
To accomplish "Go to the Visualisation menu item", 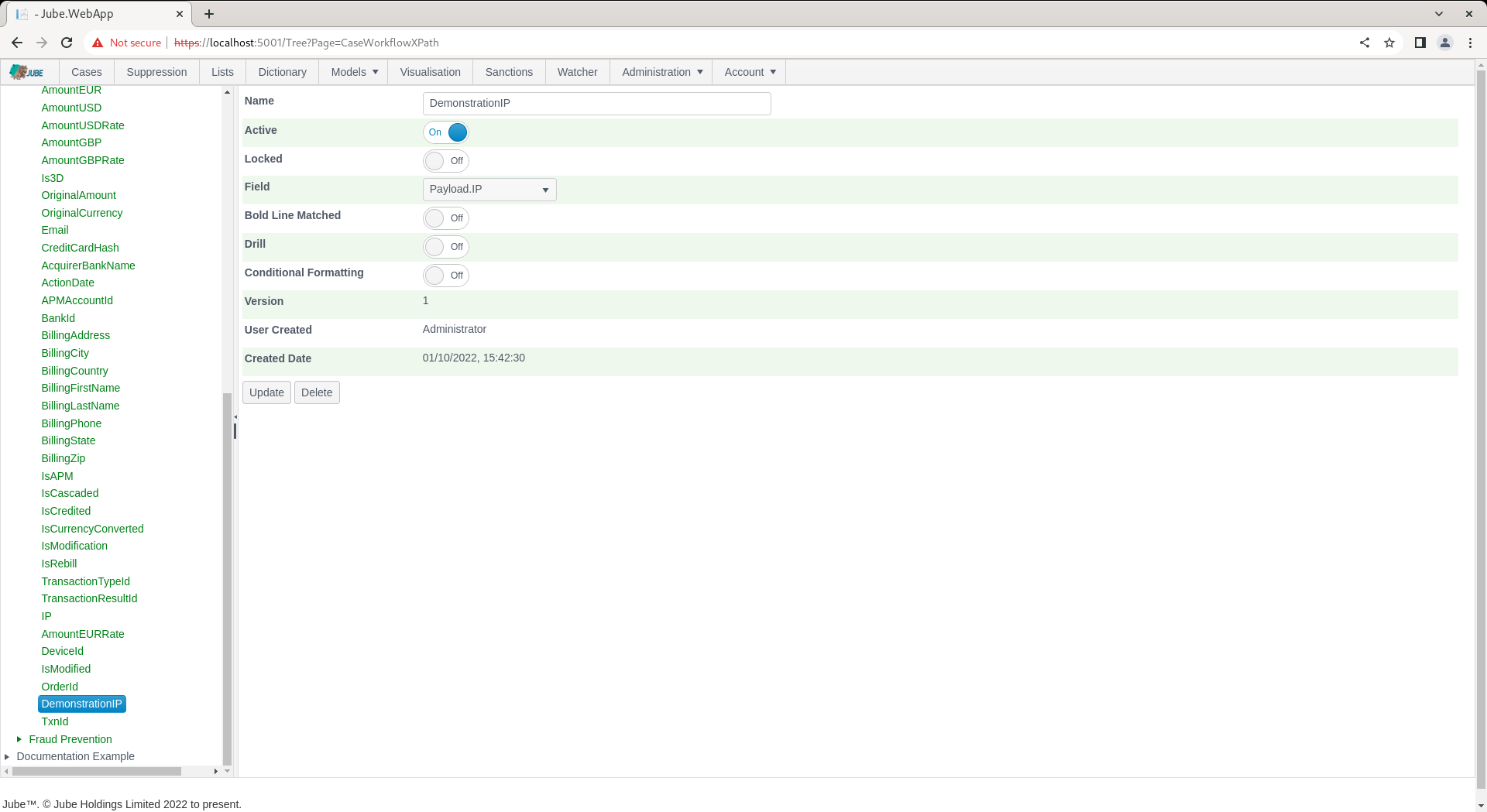I will [x=430, y=72].
